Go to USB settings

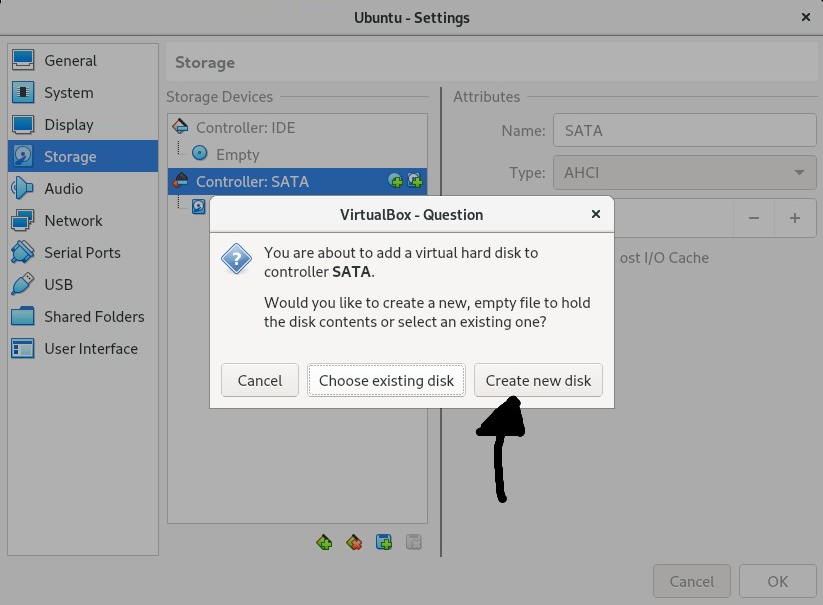pos(83,284)
